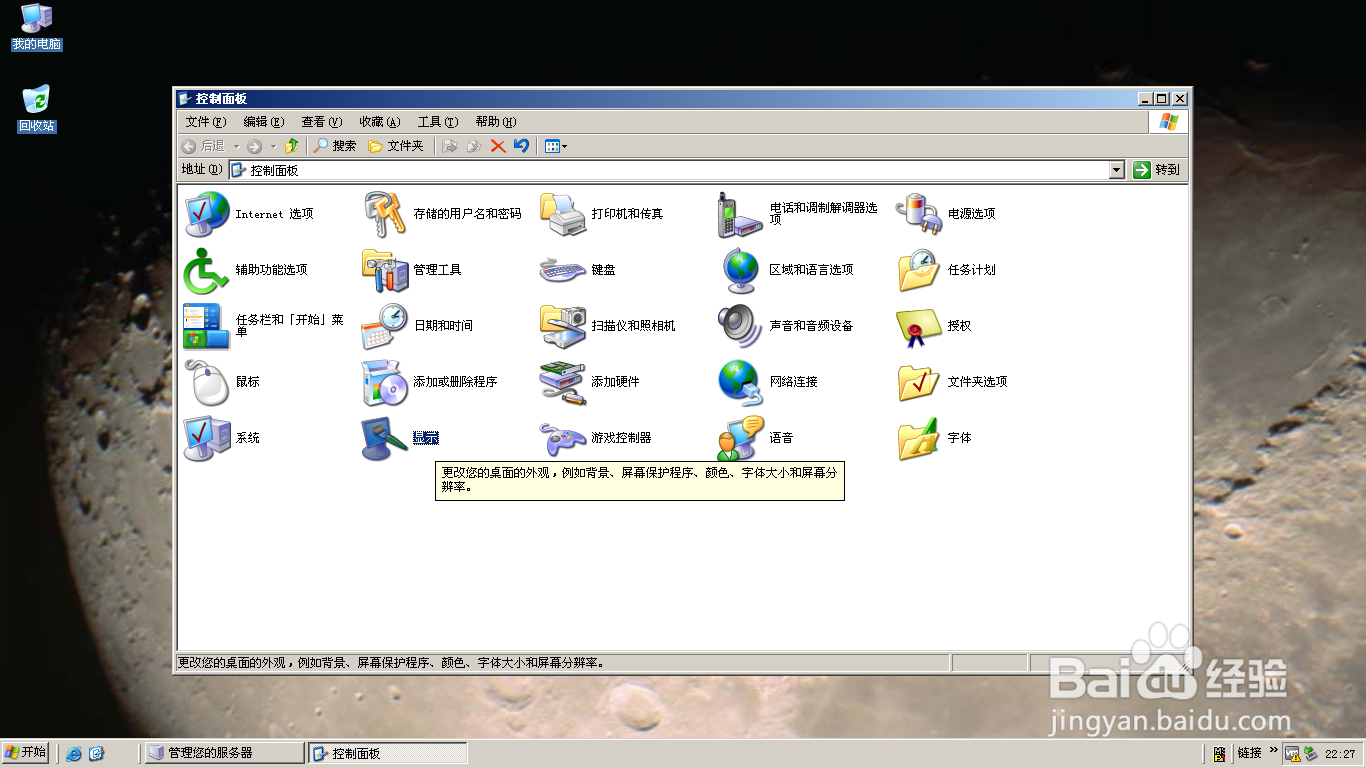
Task: Switch to 管理您的服务器 taskbar window
Action: tap(224, 753)
